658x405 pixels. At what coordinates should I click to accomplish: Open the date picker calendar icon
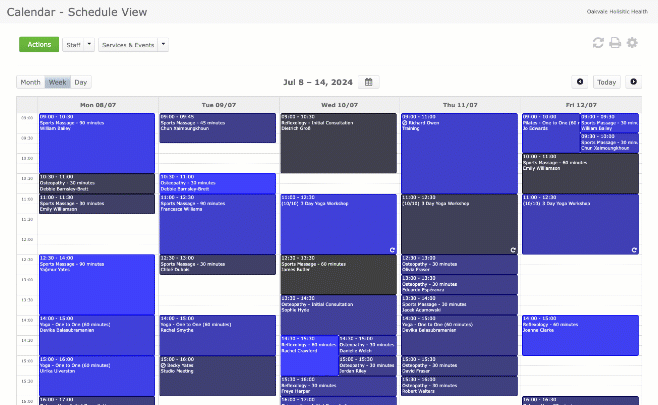pos(369,82)
